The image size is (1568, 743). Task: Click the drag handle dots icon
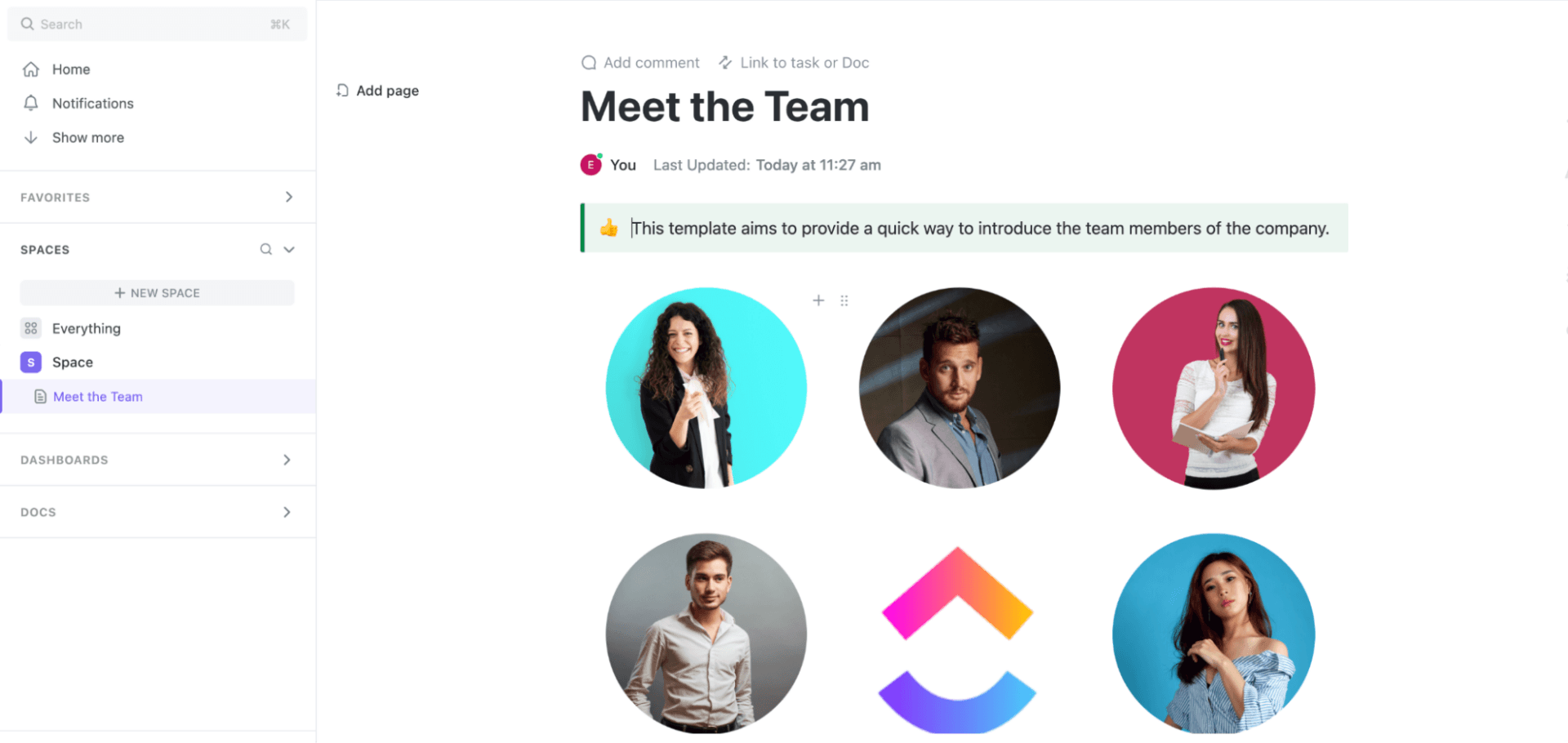click(x=844, y=300)
